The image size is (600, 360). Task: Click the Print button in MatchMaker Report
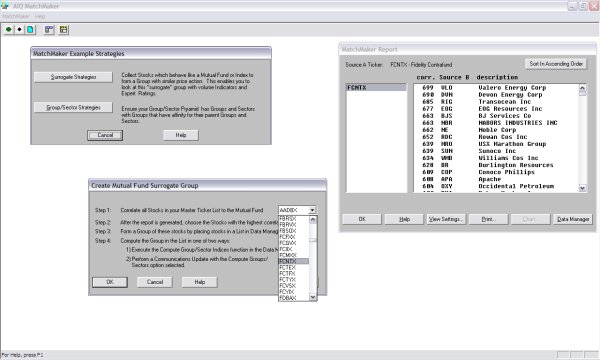click(x=488, y=219)
